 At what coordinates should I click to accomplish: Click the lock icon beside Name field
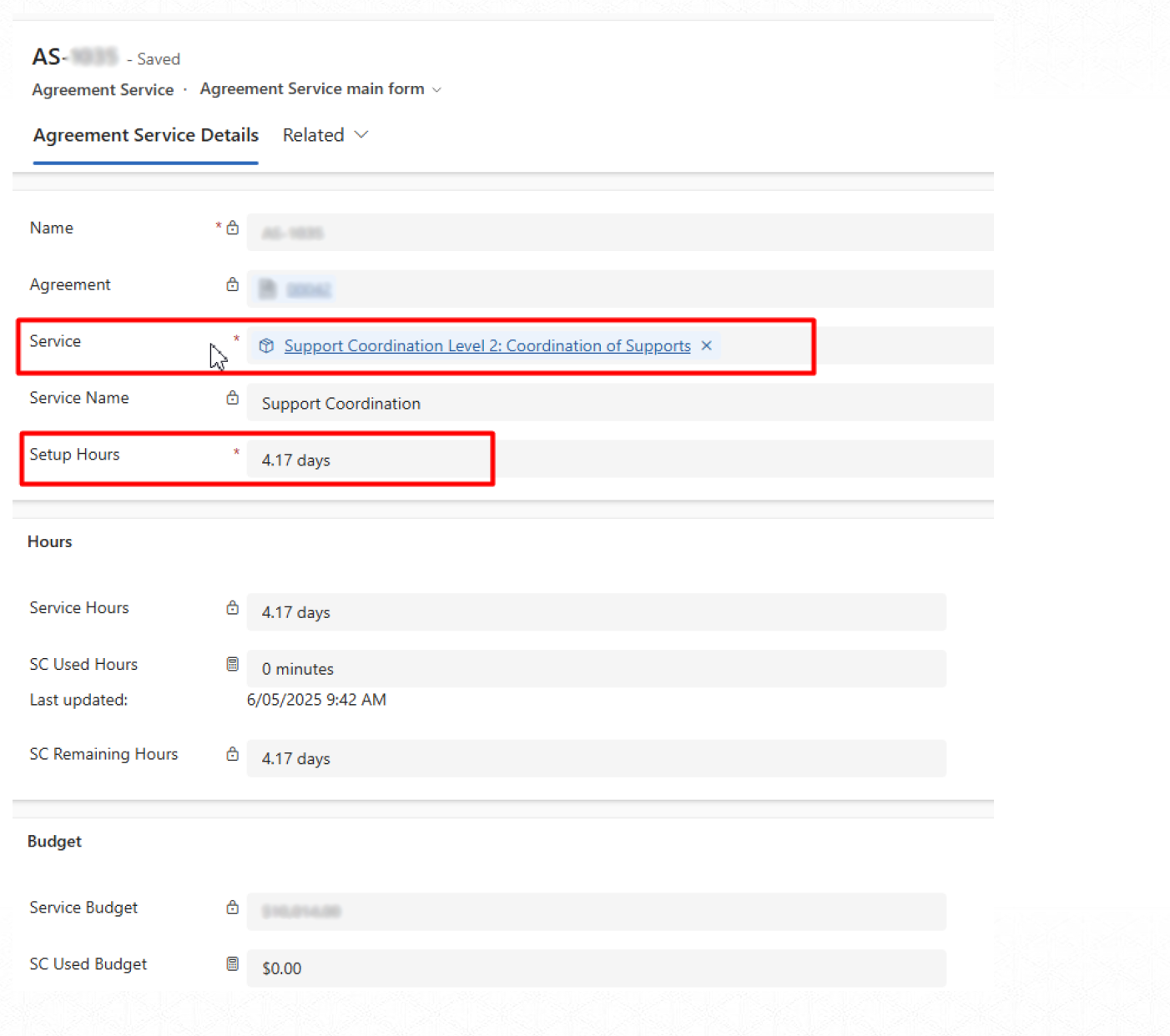point(233,228)
